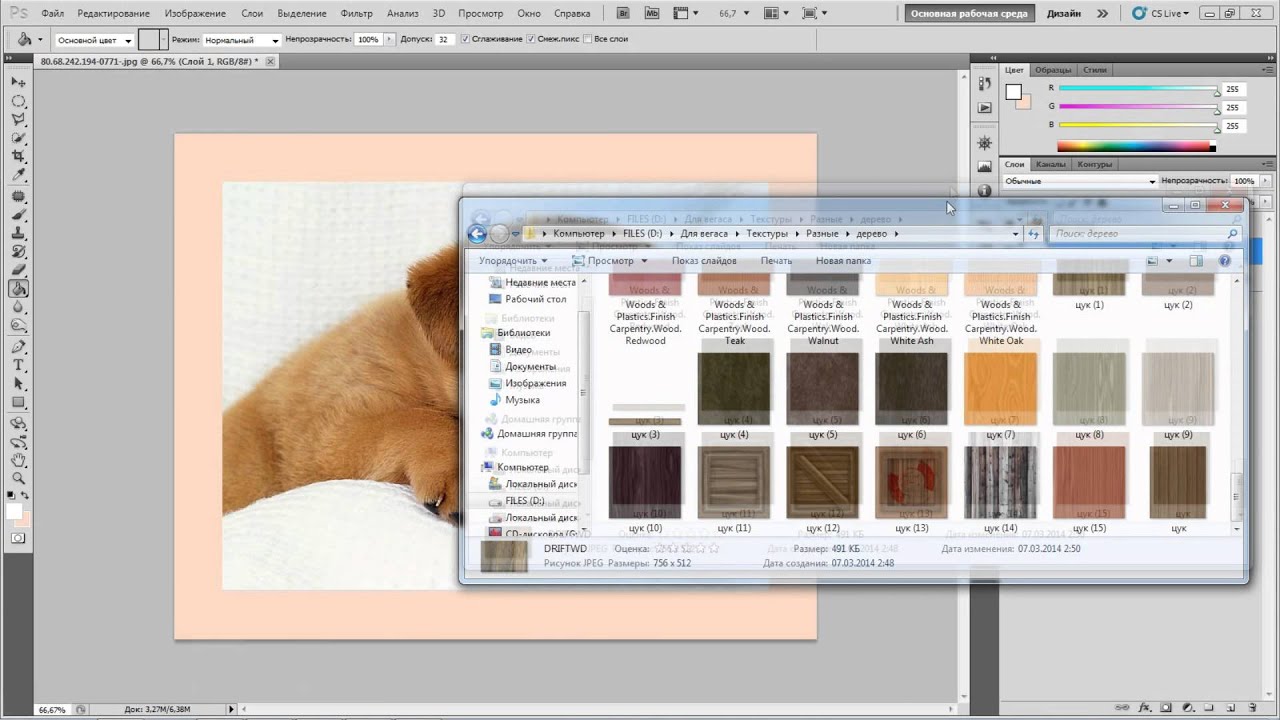The height and width of the screenshot is (720, 1280).
Task: Switch to the Контуры tab
Action: 1095,164
